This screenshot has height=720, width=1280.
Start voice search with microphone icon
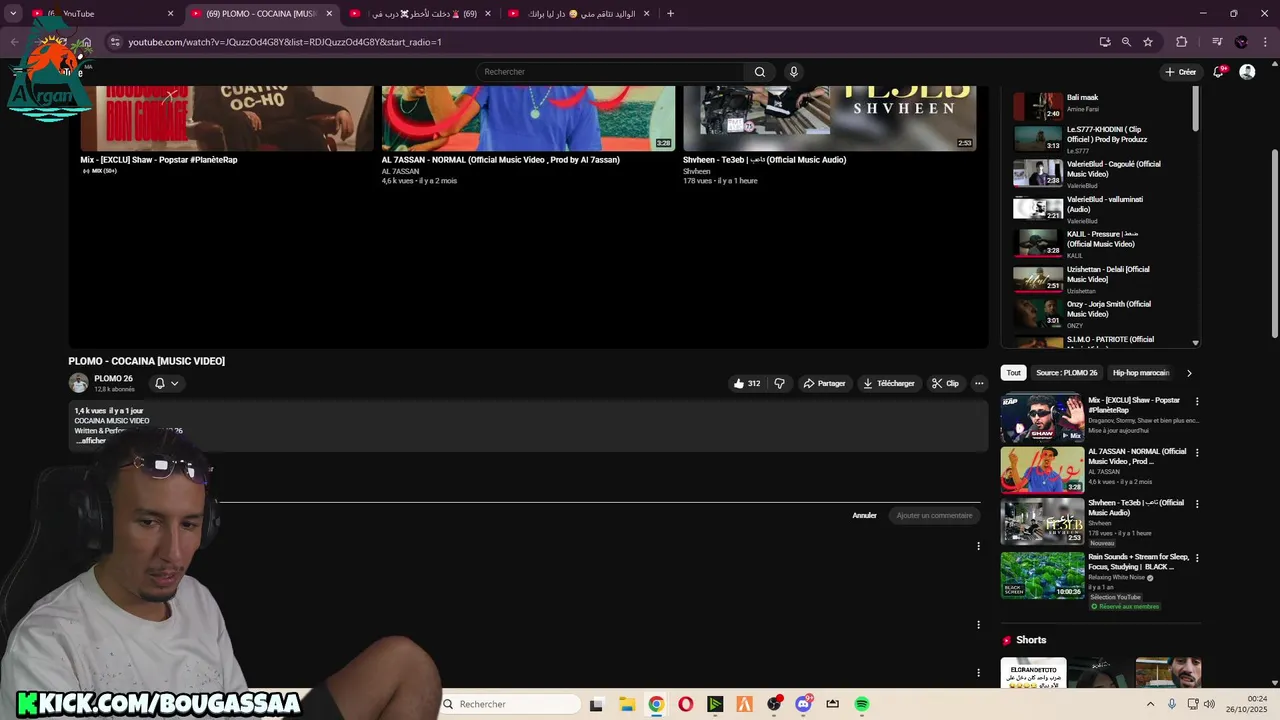(793, 72)
